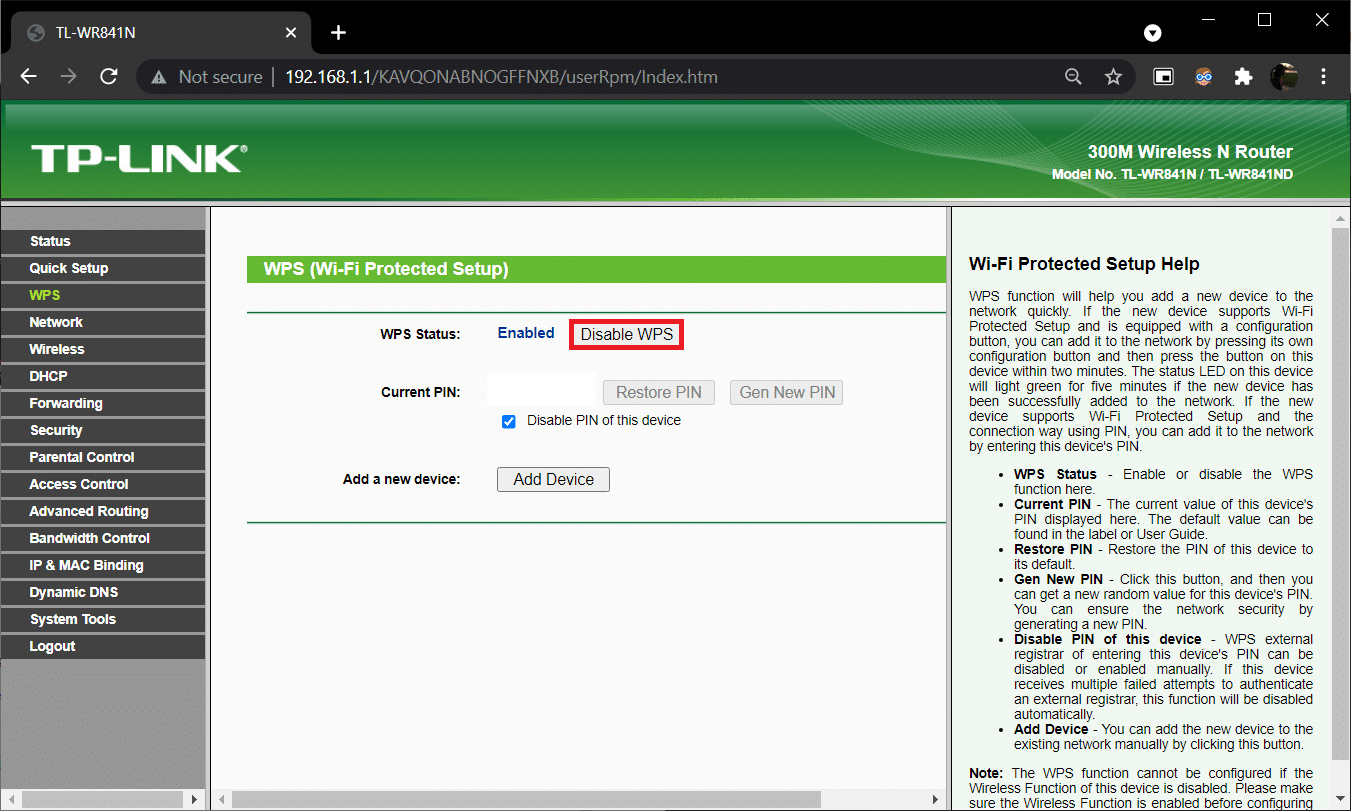Click the zoom magnifier icon in address bar
The height and width of the screenshot is (811, 1351).
1073,77
